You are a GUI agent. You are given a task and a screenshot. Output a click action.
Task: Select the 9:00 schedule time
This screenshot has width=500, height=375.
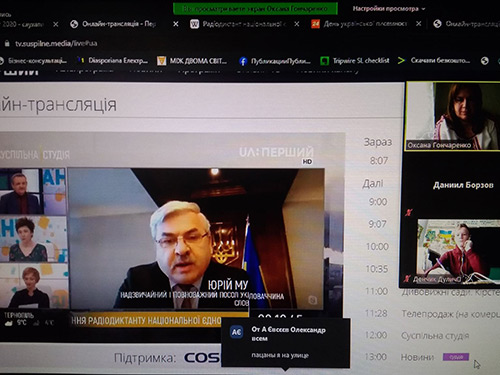pyautogui.click(x=378, y=202)
